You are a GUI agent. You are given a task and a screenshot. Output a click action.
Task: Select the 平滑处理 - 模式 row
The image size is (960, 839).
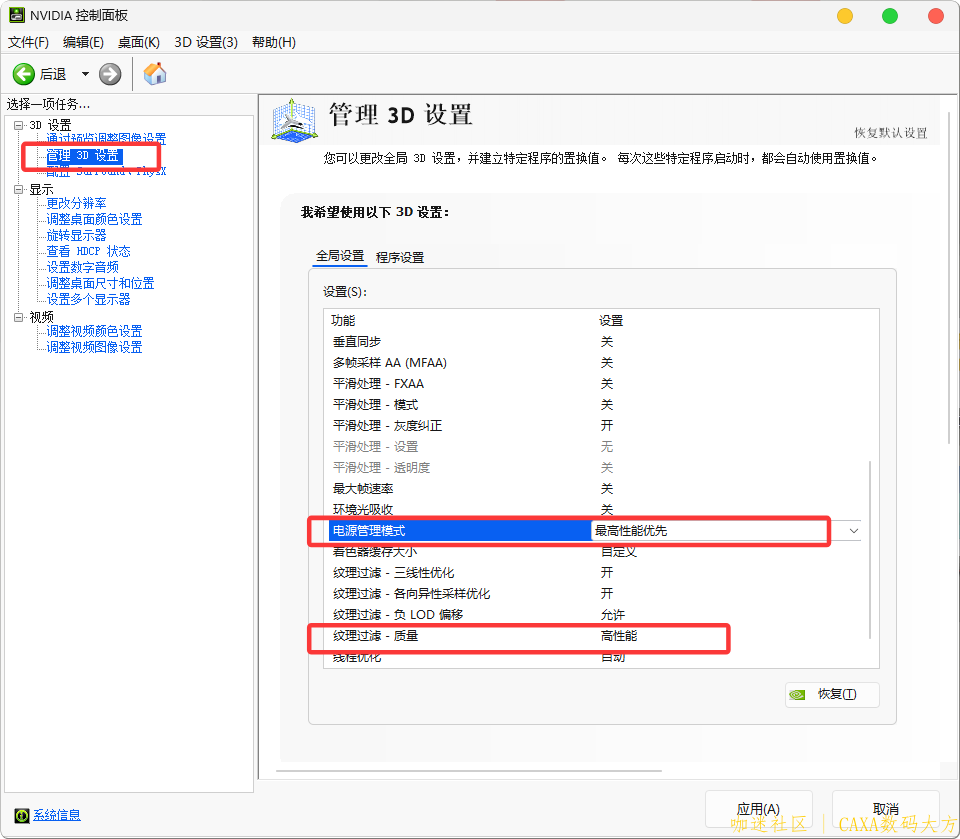coord(596,405)
